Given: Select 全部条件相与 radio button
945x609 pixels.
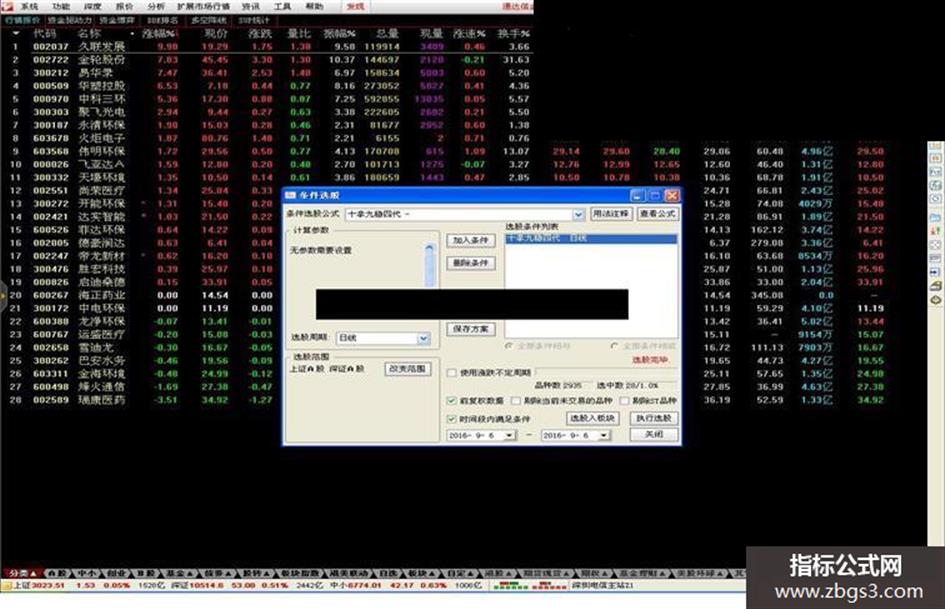Looking at the screenshot, I should point(509,346).
